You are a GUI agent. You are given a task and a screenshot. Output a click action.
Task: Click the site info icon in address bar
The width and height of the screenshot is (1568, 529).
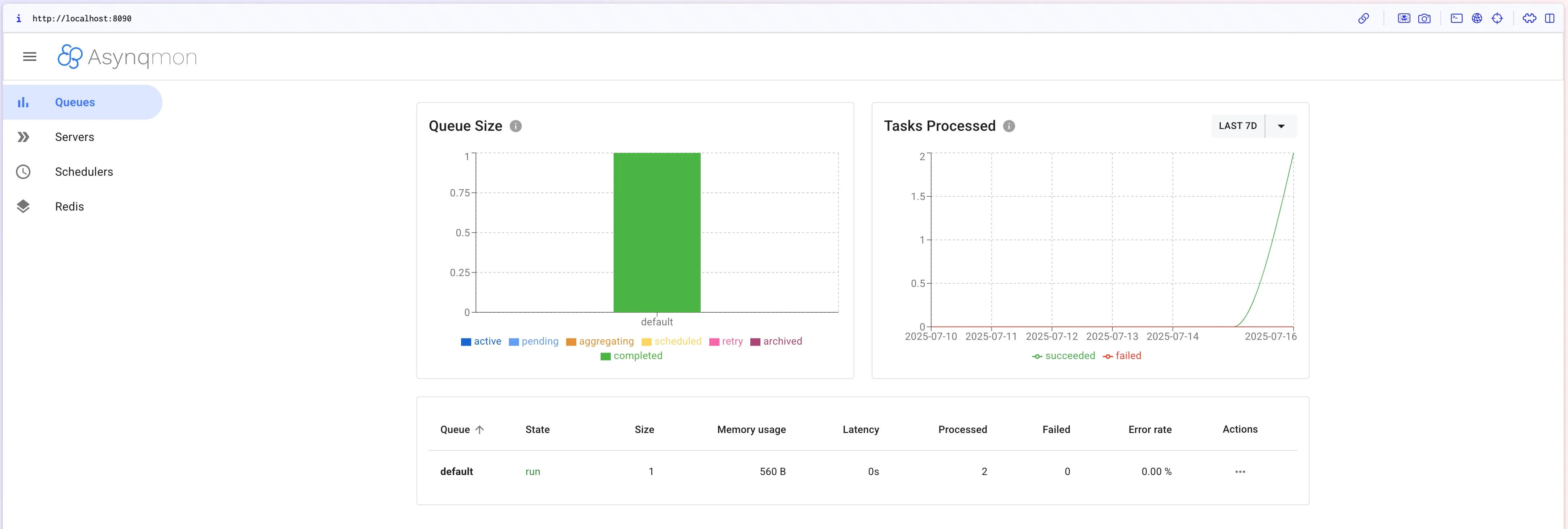coord(18,18)
